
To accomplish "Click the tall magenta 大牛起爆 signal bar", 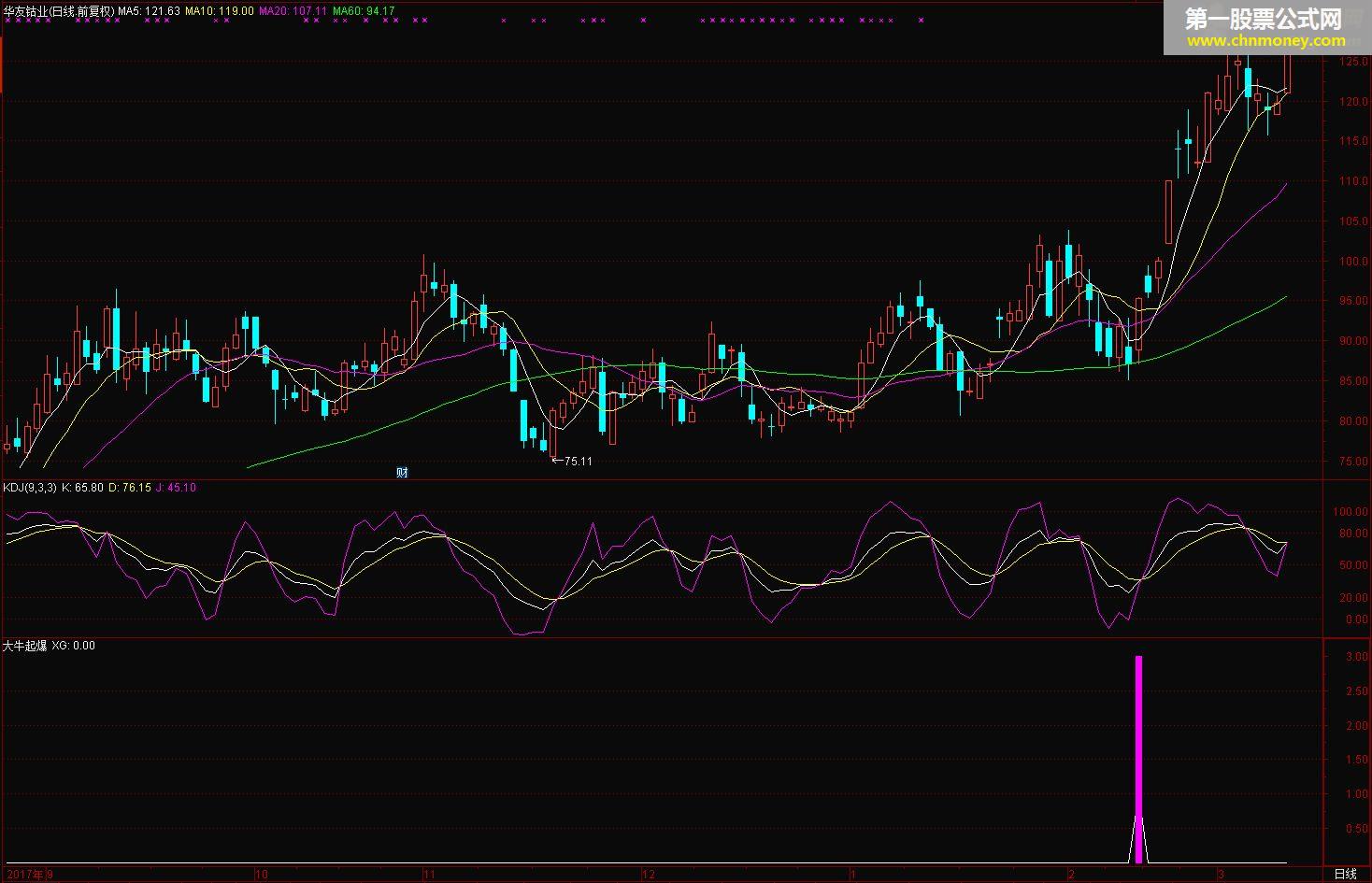I will point(1138,759).
